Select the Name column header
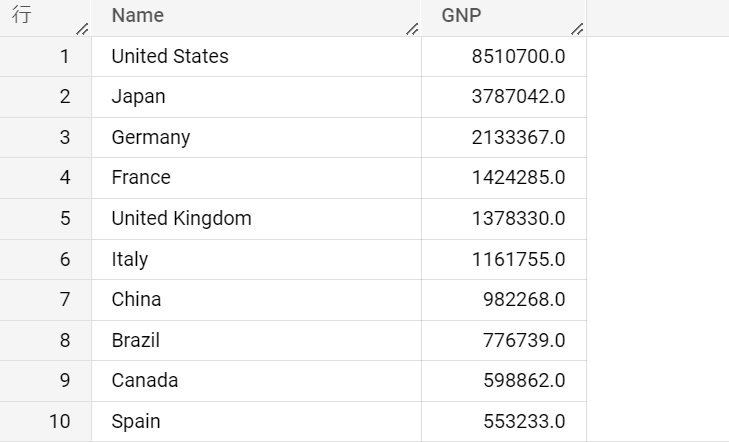The width and height of the screenshot is (729, 442). [256, 18]
